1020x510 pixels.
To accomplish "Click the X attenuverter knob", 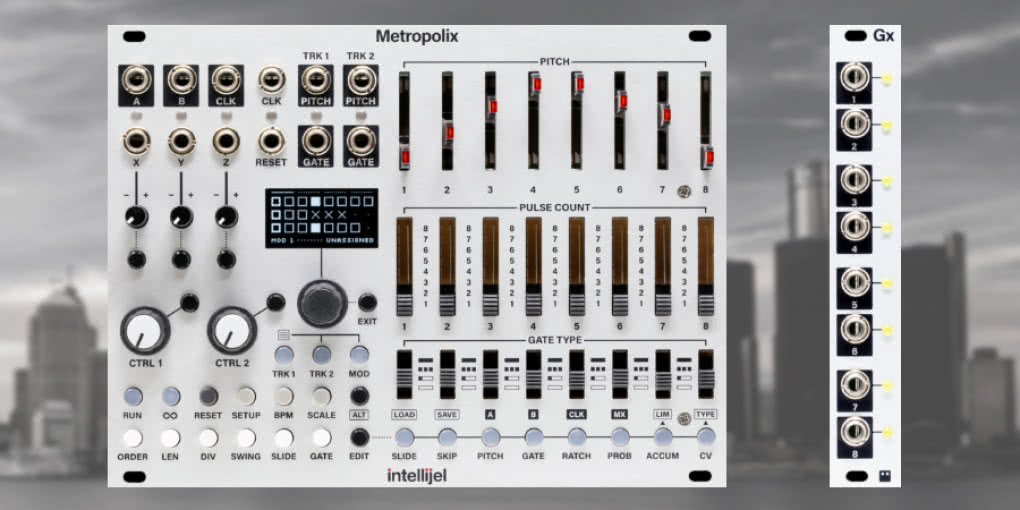I will click(137, 217).
